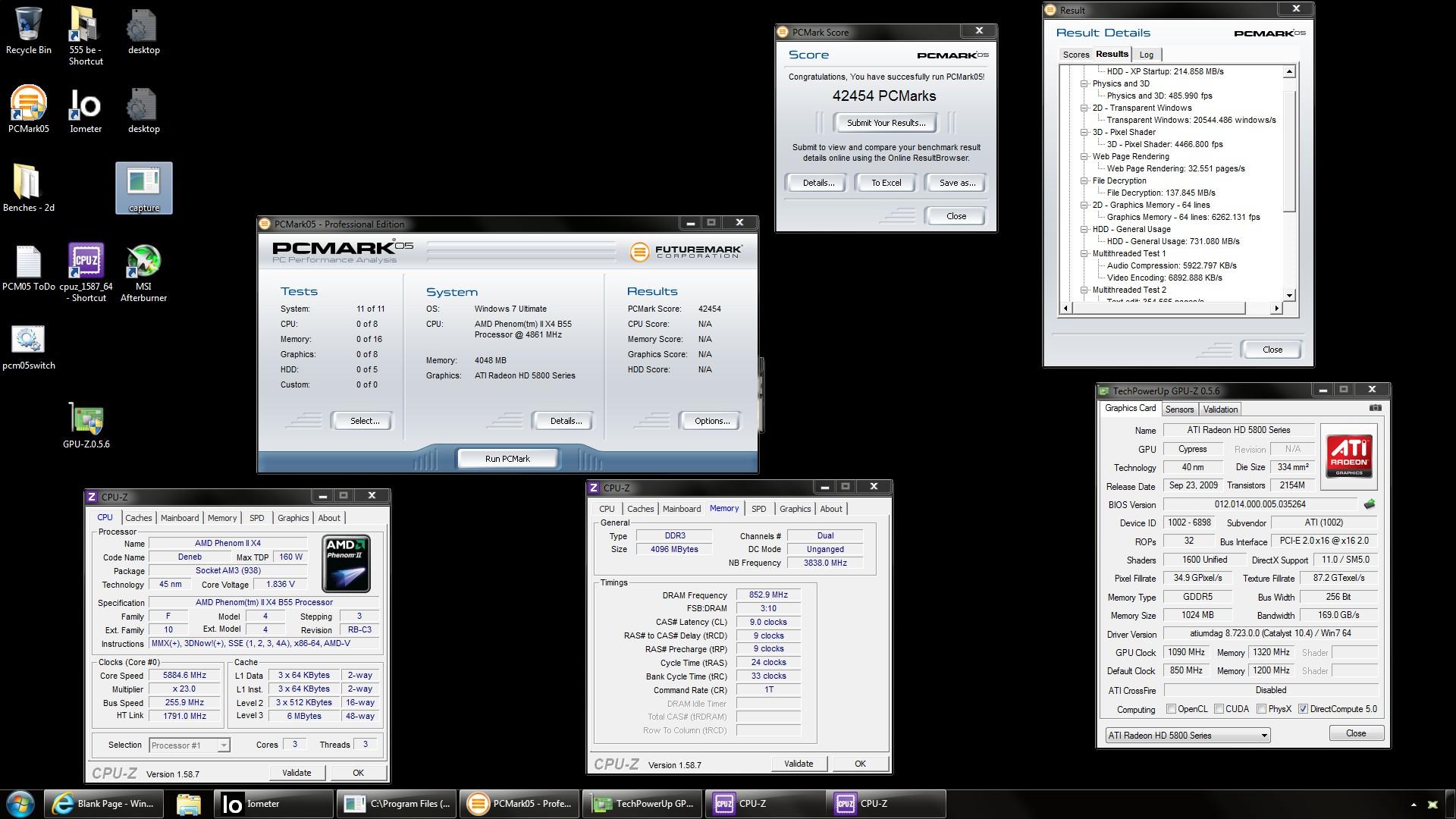Screen dimensions: 1456x819
Task: Click Save as... in PCMark Score
Action: tap(957, 183)
